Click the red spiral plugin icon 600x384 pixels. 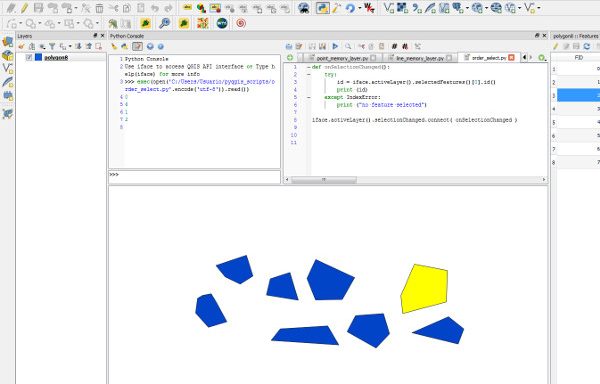point(240,23)
